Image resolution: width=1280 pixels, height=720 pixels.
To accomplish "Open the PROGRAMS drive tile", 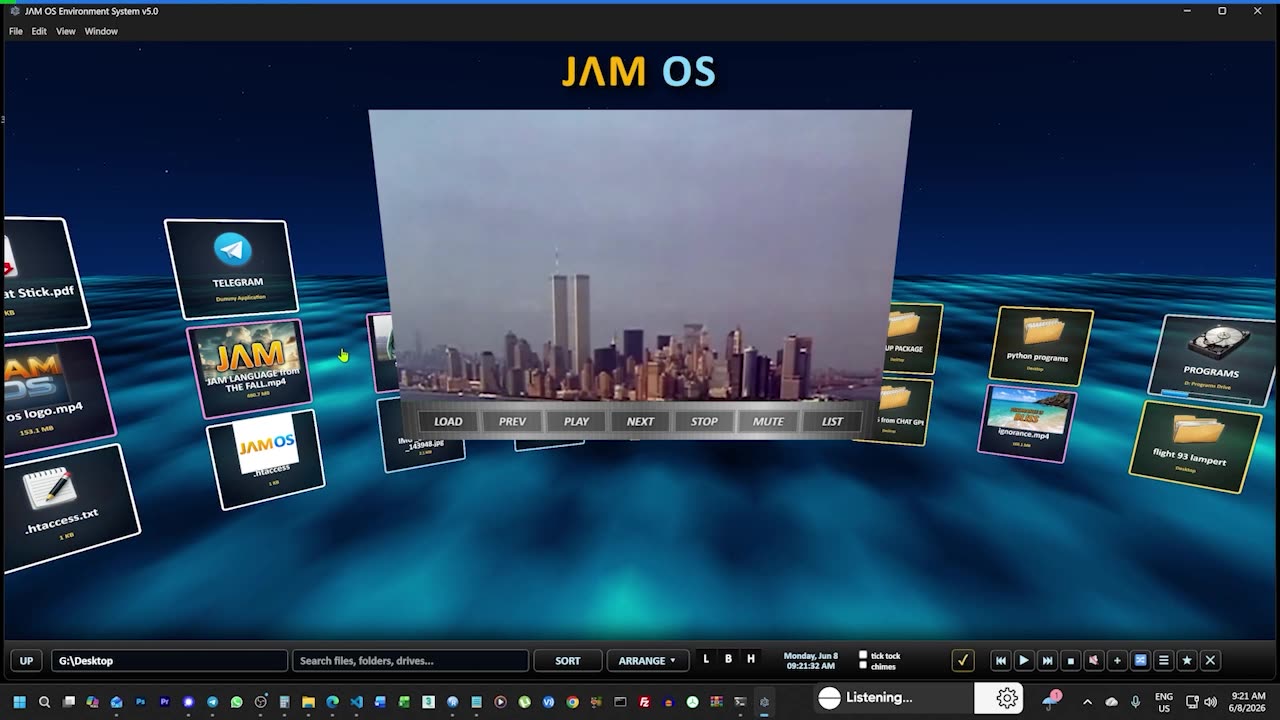I will 1213,358.
